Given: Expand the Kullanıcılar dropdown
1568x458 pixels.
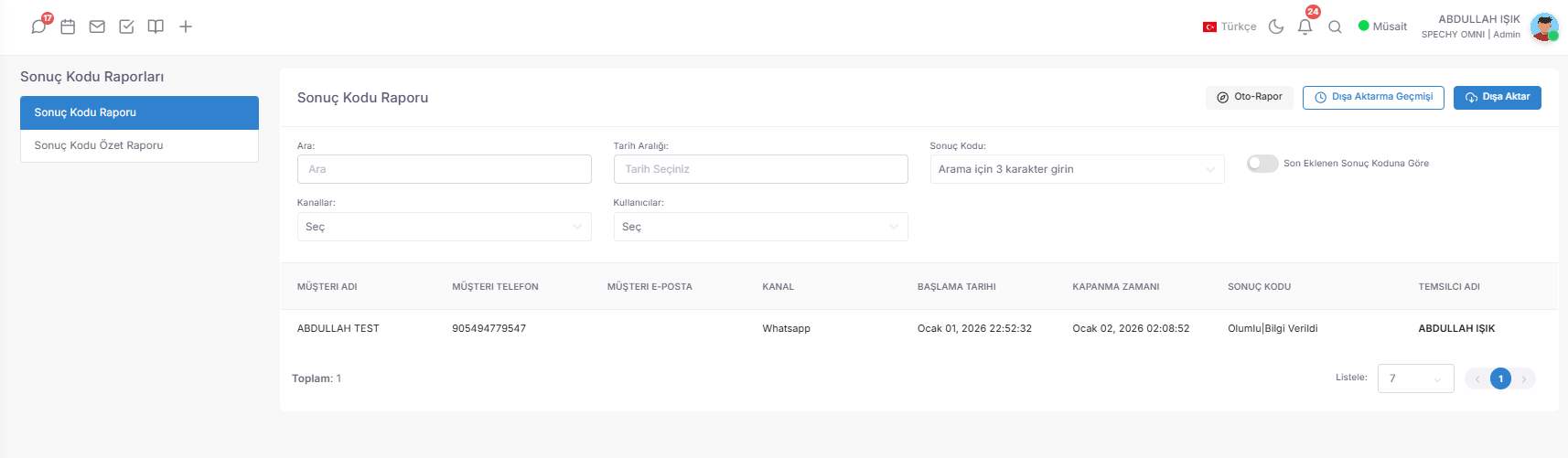Looking at the screenshot, I should 761,227.
